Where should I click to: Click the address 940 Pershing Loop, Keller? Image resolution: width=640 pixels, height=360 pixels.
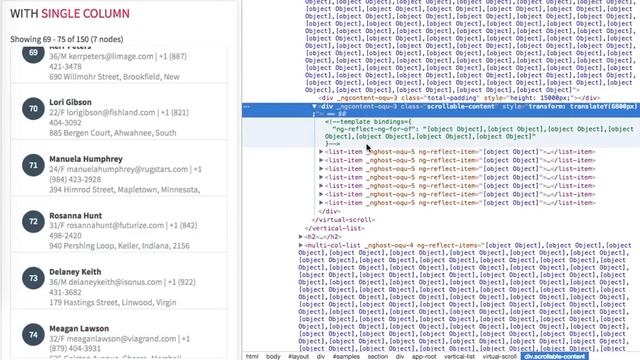(x=119, y=246)
